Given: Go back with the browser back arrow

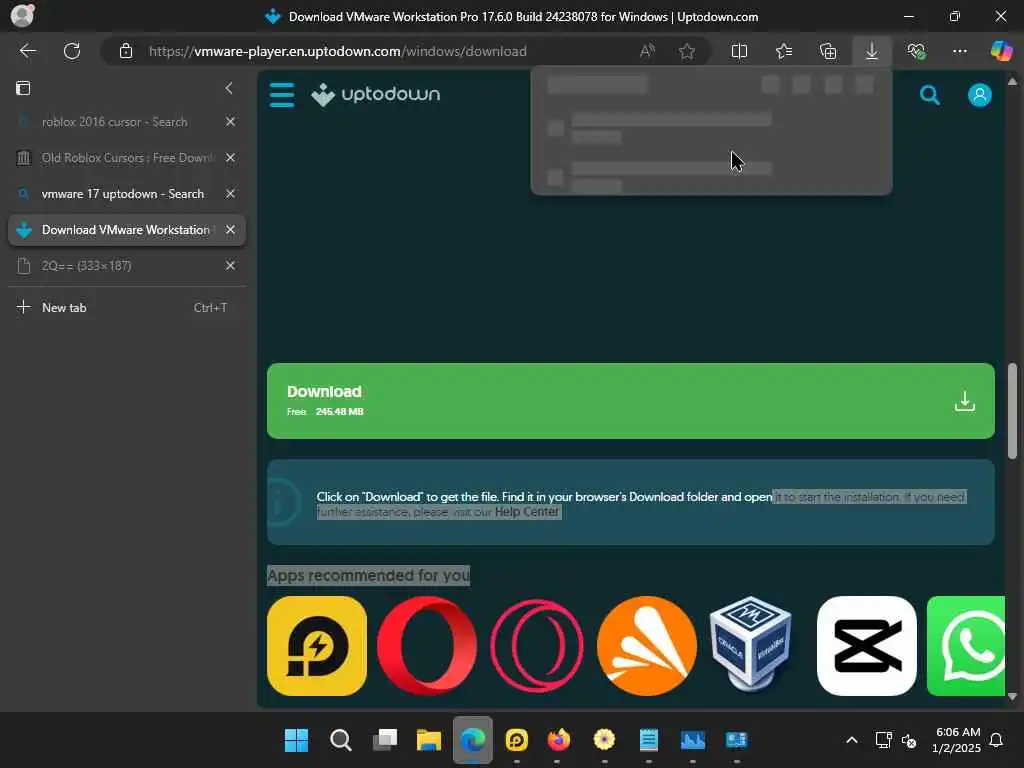Looking at the screenshot, I should (x=27, y=51).
